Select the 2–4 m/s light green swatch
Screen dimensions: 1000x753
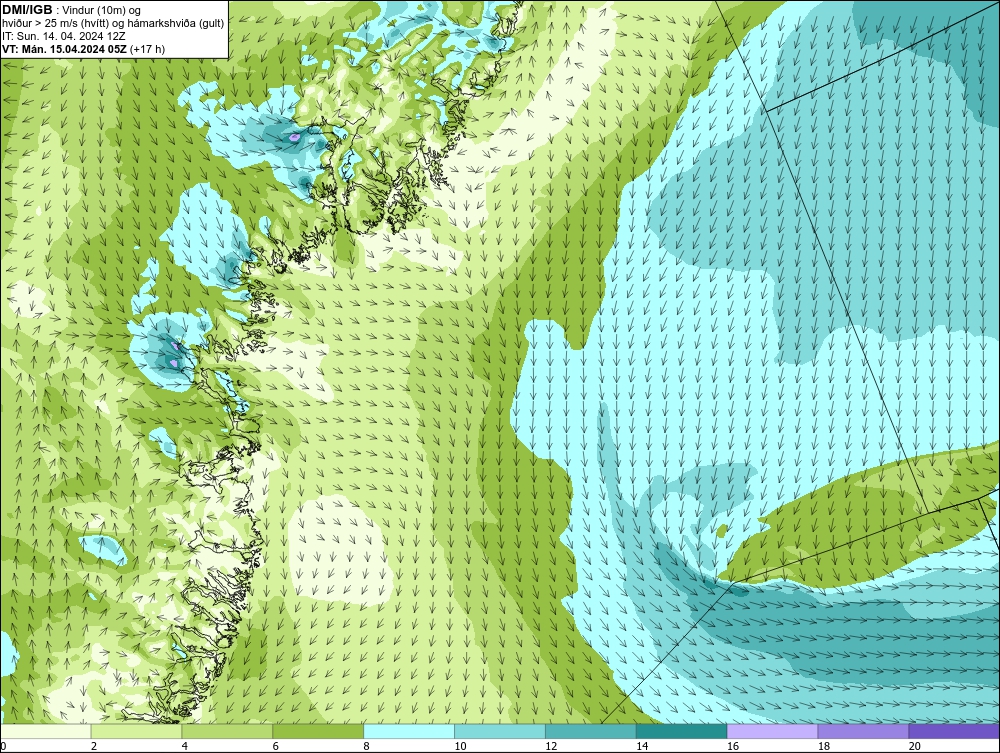tap(136, 731)
